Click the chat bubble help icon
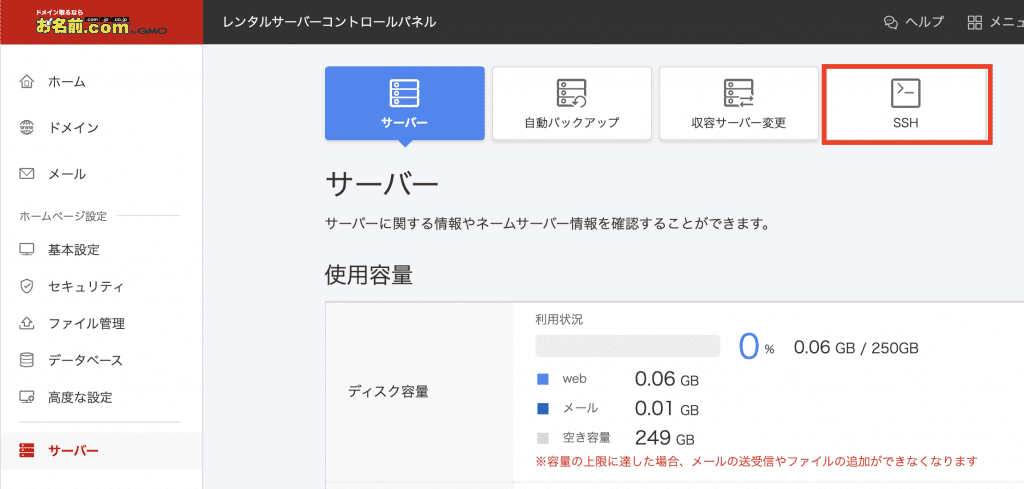 coord(891,23)
